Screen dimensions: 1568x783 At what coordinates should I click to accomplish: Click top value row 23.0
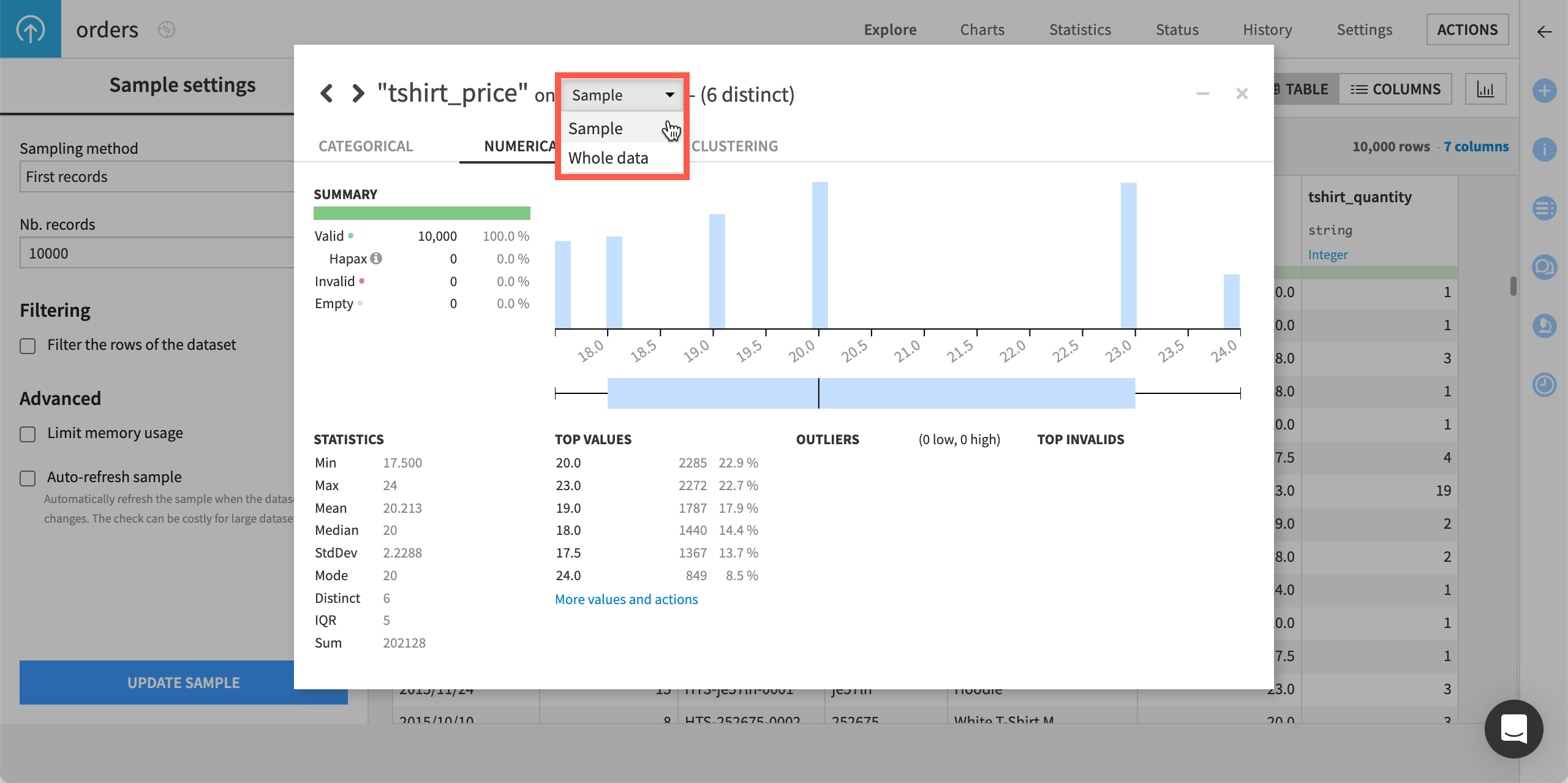click(657, 485)
